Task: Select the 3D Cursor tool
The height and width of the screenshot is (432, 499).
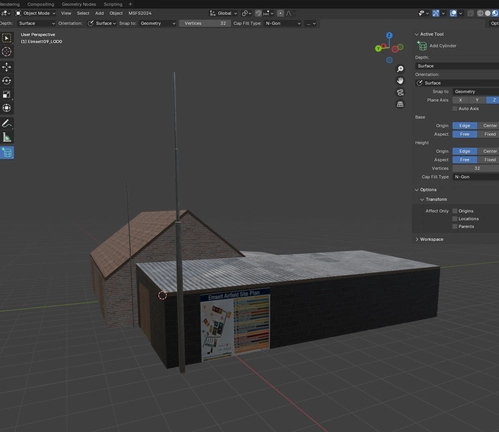Action: [x=7, y=52]
